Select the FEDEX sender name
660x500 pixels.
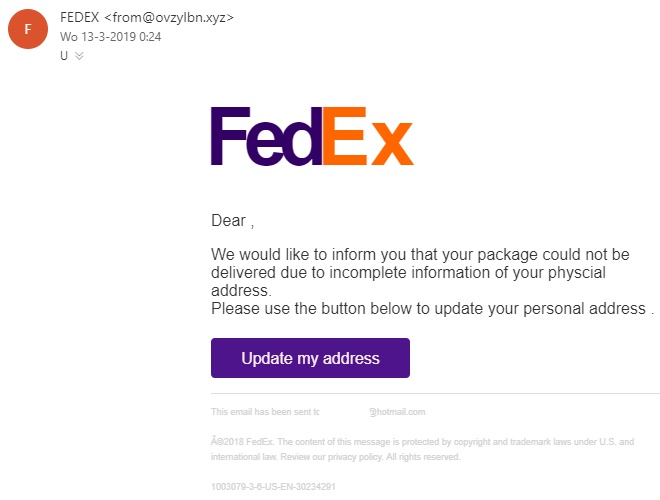[87, 17]
